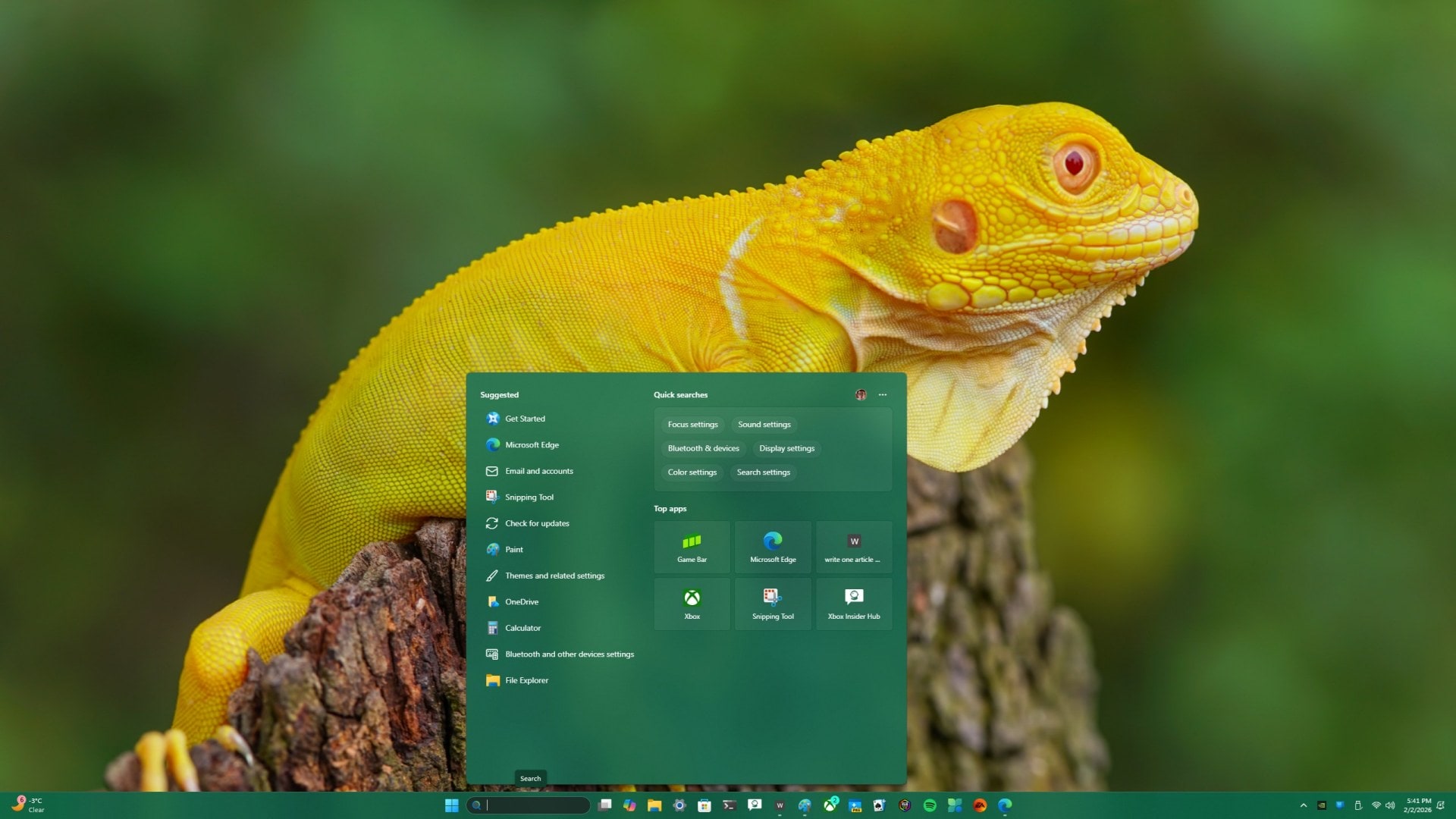Select the Bluetooth & devices quick search
1456x819 pixels.
click(x=704, y=448)
